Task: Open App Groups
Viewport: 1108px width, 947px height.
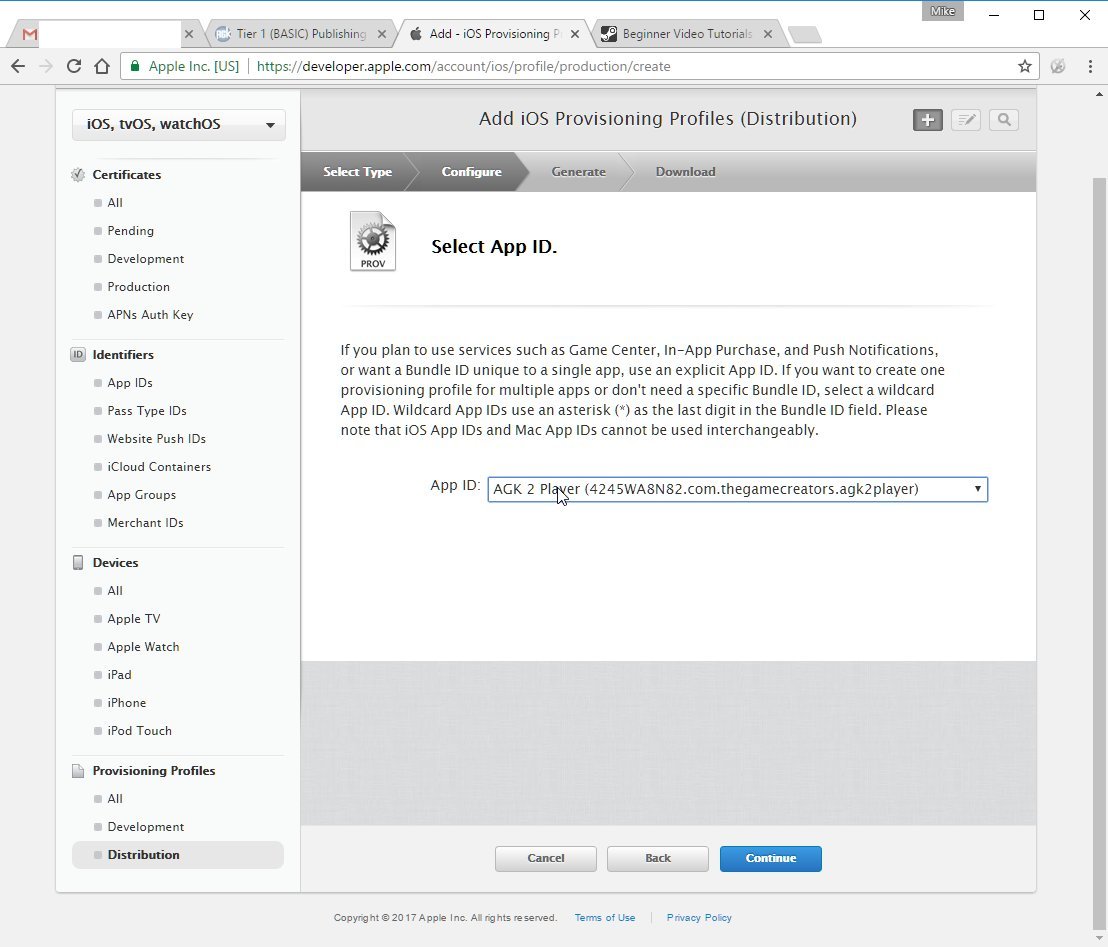Action: [x=141, y=495]
